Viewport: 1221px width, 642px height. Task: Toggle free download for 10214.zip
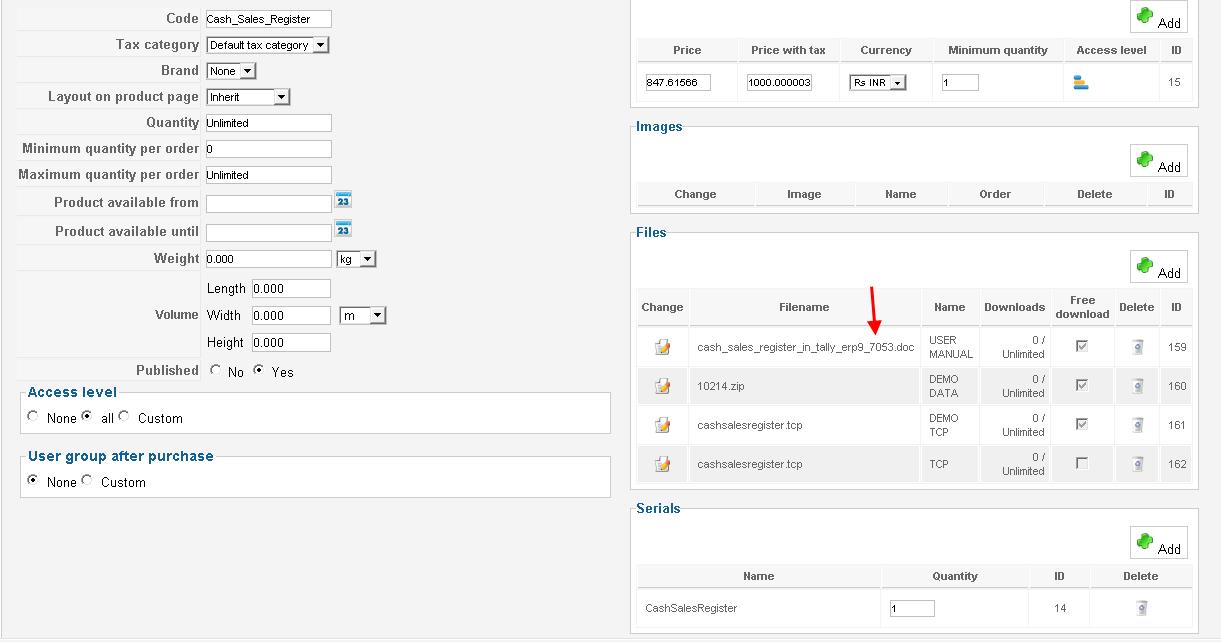coord(1082,385)
